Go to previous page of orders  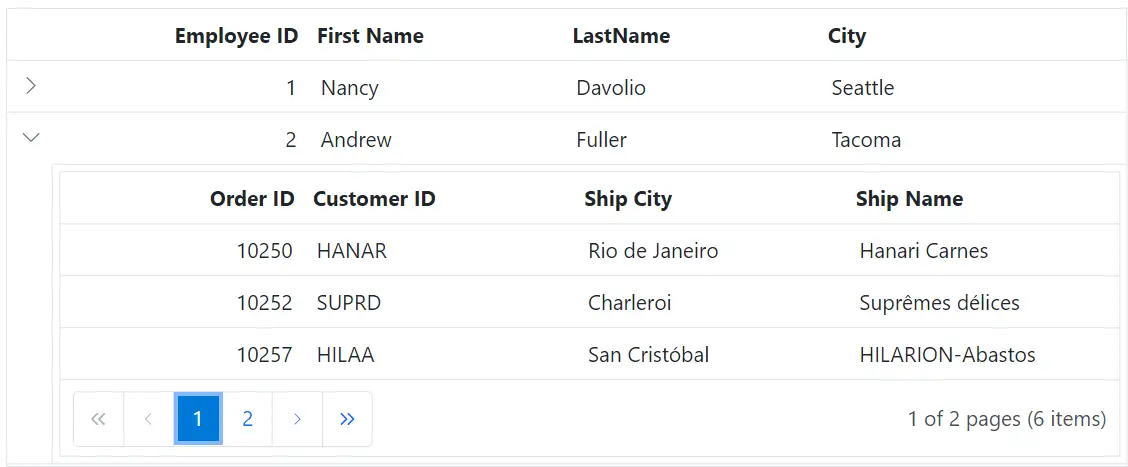[x=148, y=419]
